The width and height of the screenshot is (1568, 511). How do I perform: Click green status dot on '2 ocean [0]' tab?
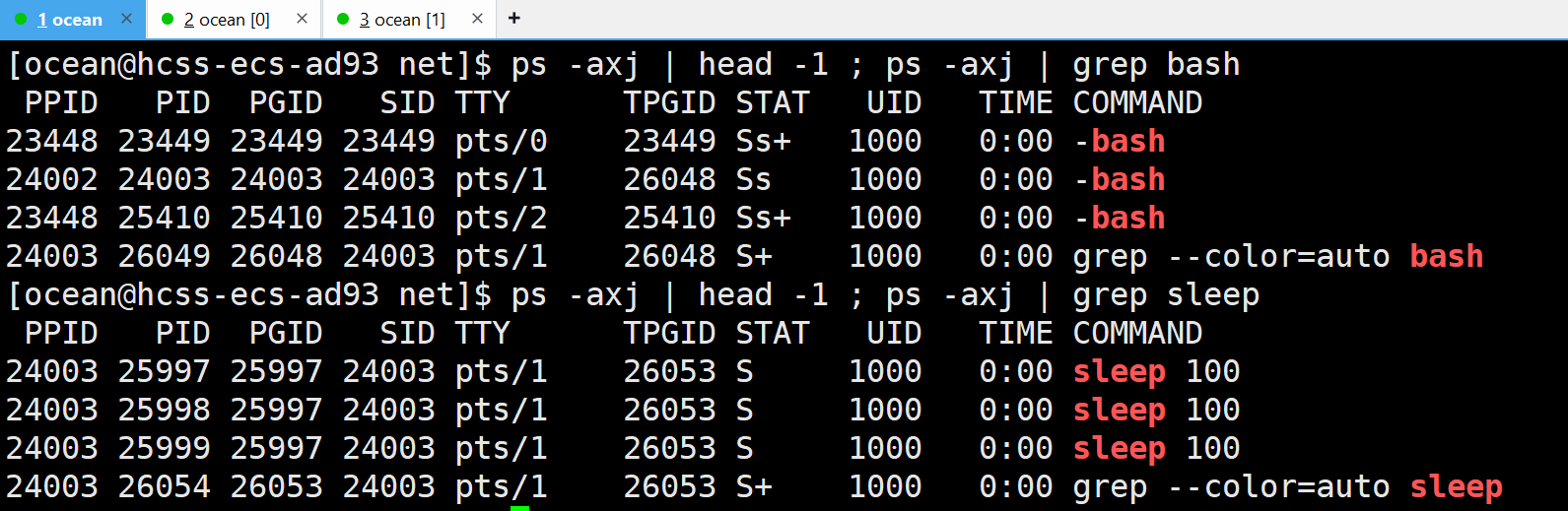167,20
